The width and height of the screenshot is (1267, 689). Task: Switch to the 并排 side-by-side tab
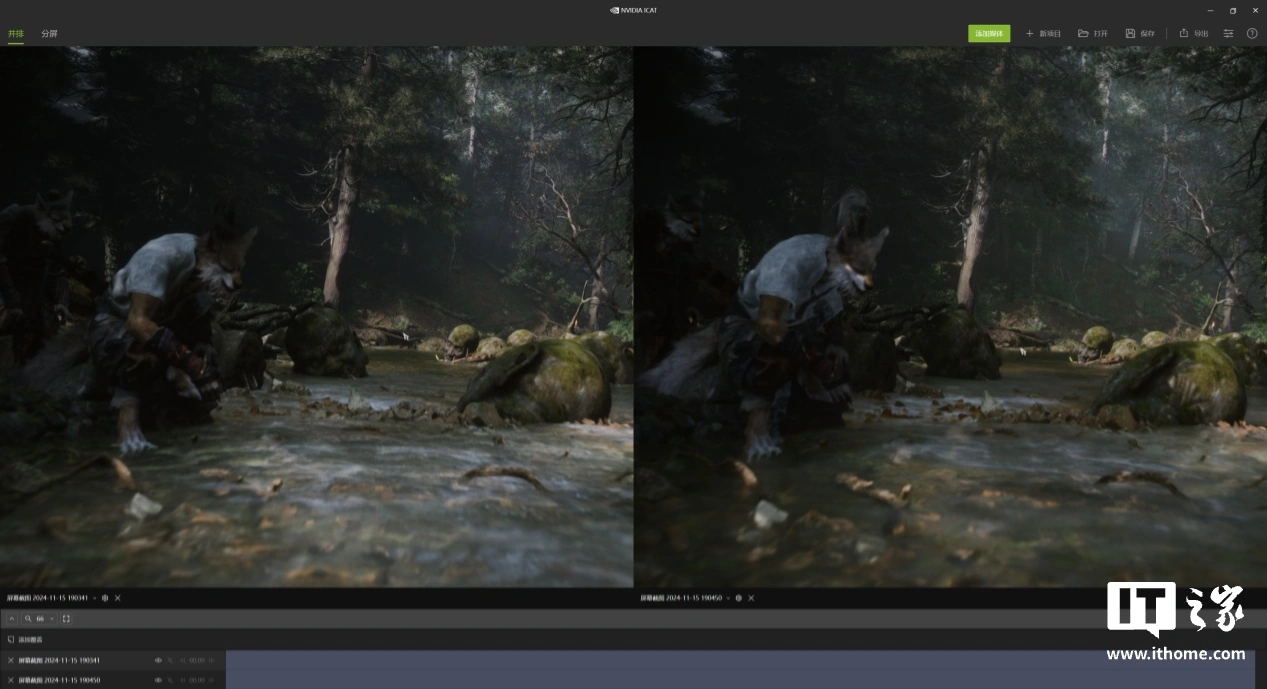[16, 33]
